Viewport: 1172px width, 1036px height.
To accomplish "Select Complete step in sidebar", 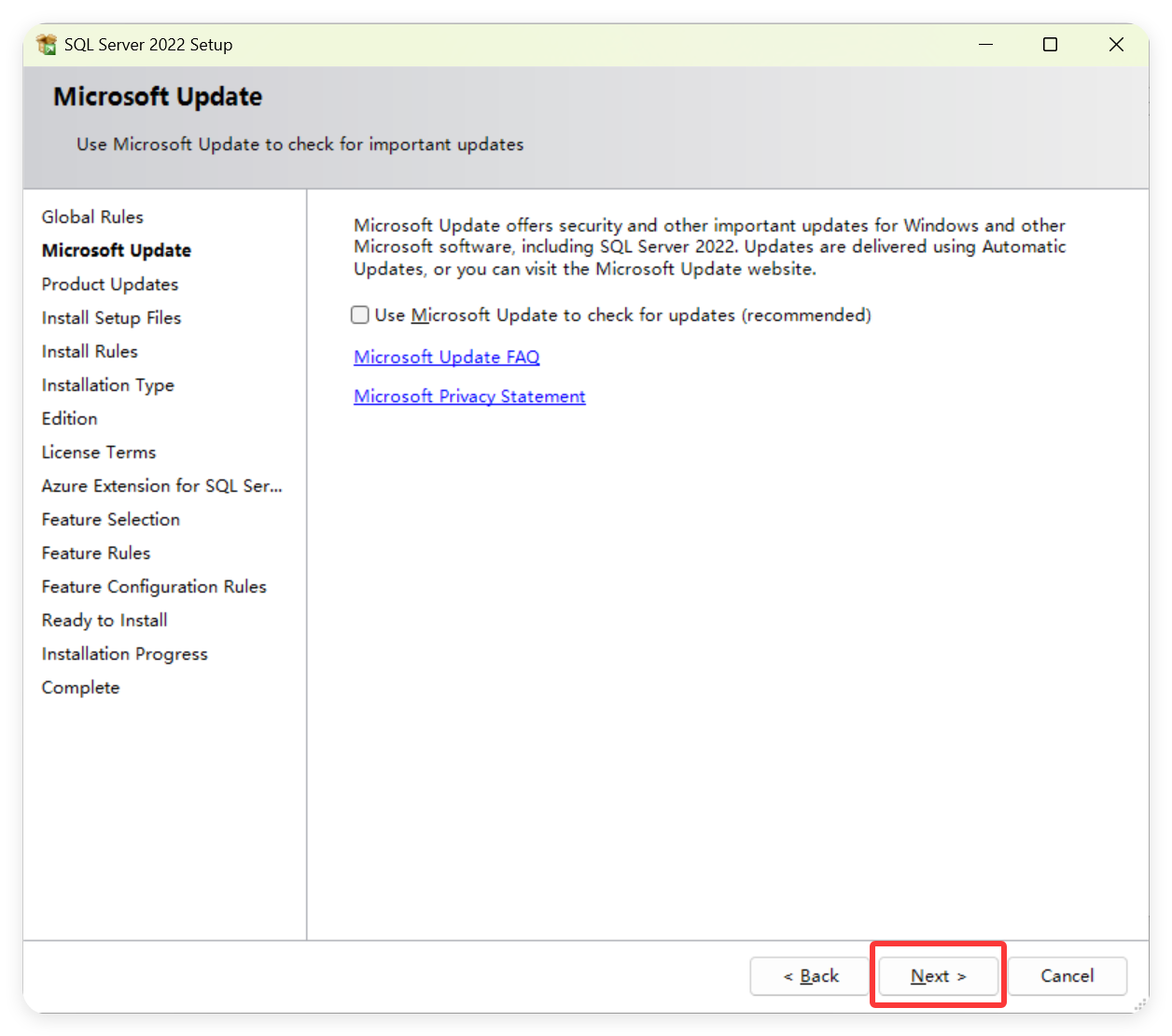I will tap(81, 687).
